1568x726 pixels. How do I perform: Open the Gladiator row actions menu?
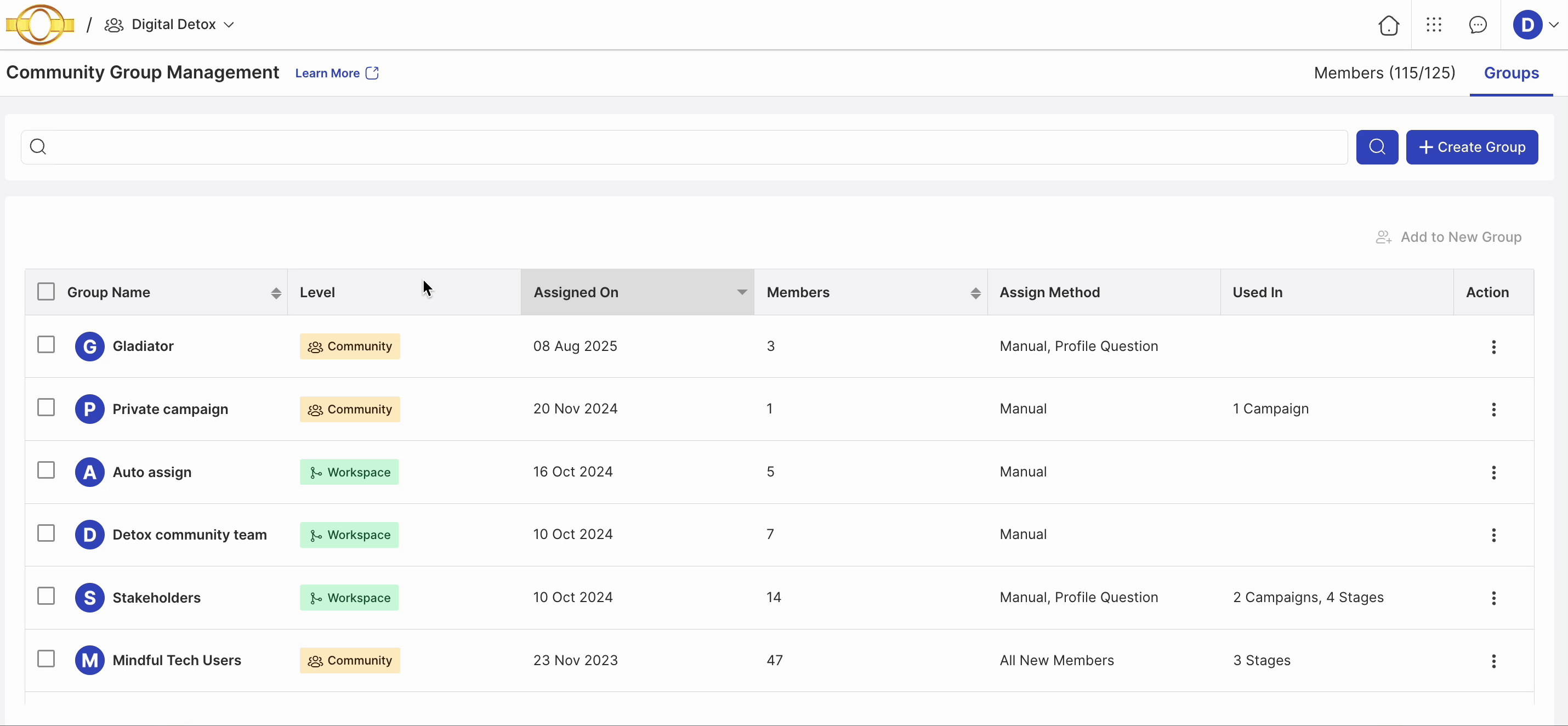pos(1493,347)
